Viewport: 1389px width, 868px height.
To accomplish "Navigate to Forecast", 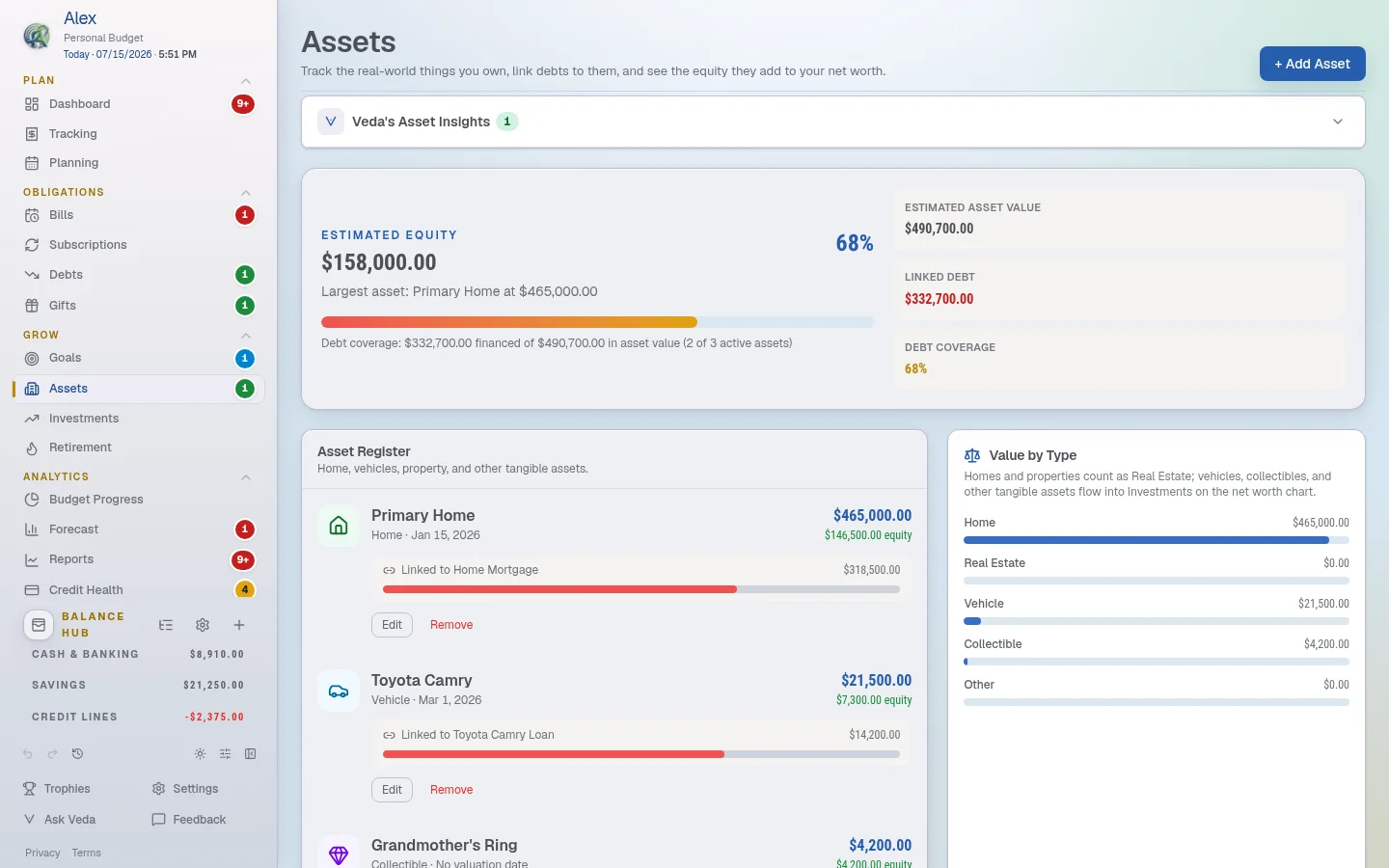I will [139, 529].
